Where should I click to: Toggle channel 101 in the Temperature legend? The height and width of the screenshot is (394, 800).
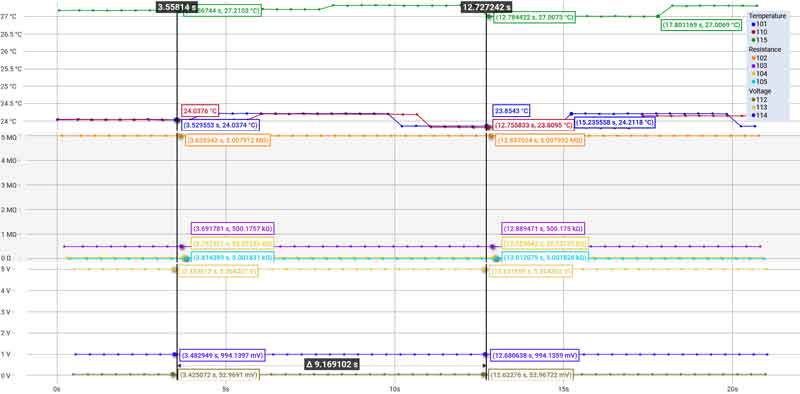coord(760,24)
